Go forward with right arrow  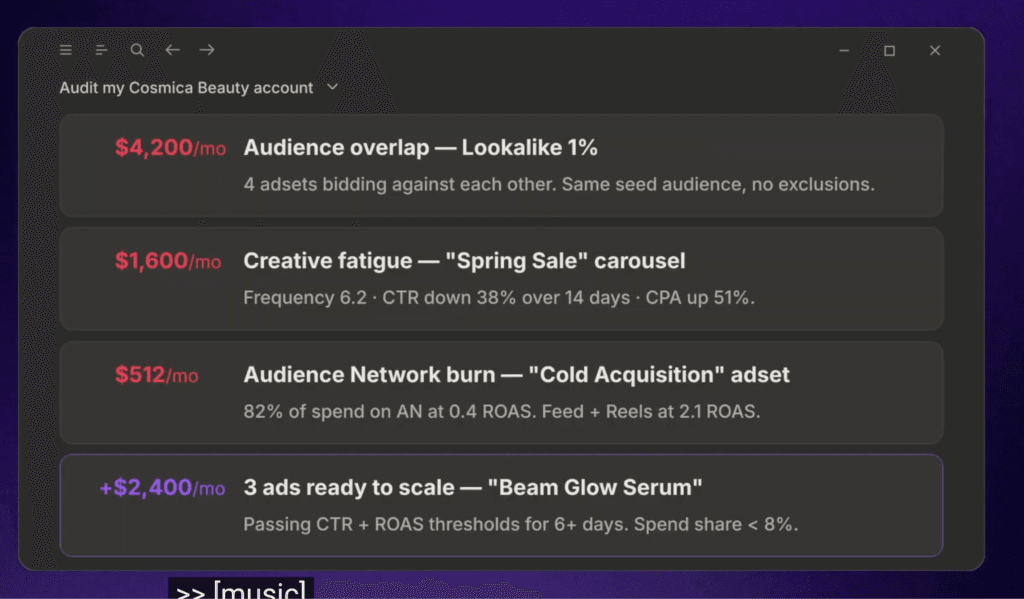[207, 50]
